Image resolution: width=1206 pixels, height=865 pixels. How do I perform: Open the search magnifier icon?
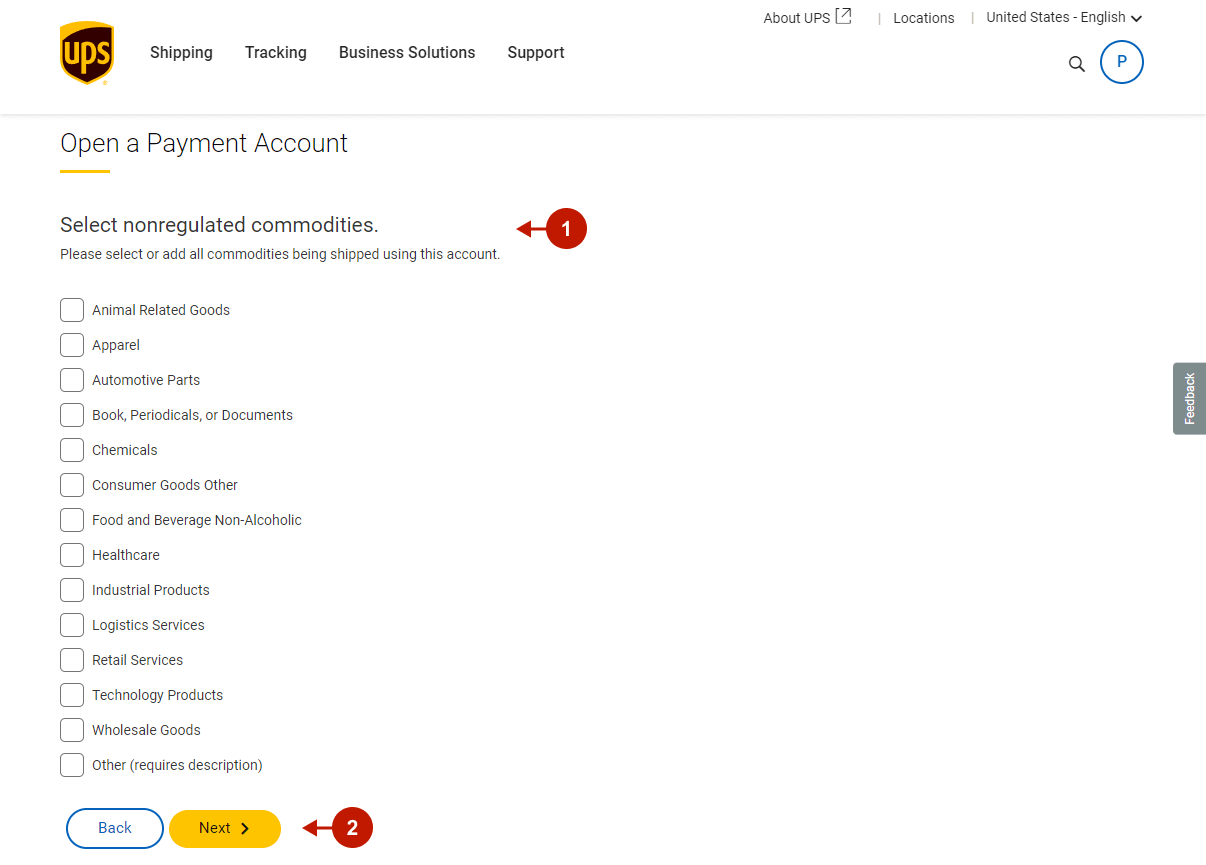click(x=1076, y=64)
